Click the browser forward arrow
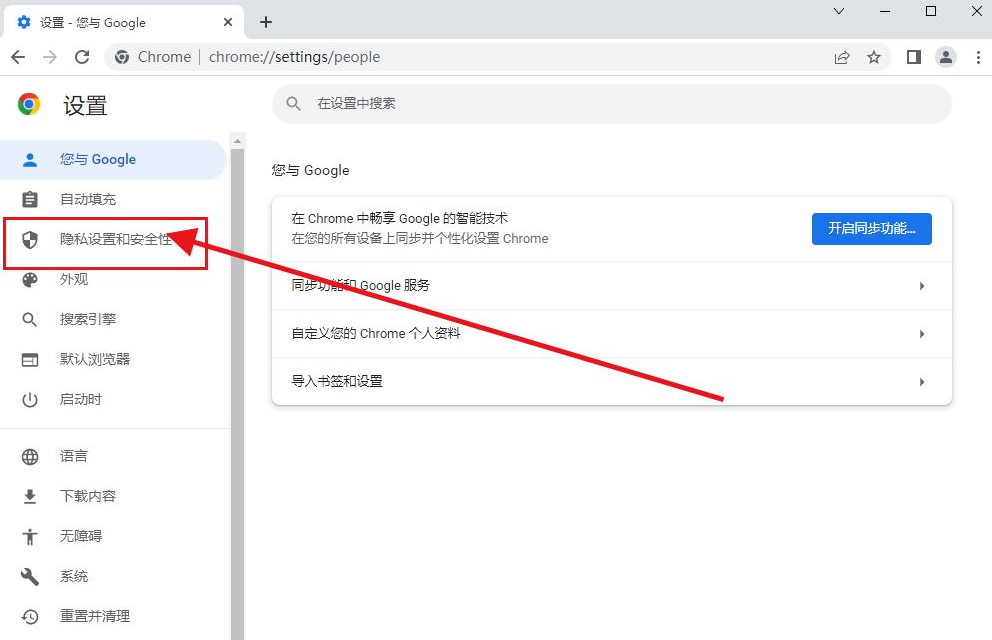992x640 pixels. tap(49, 57)
